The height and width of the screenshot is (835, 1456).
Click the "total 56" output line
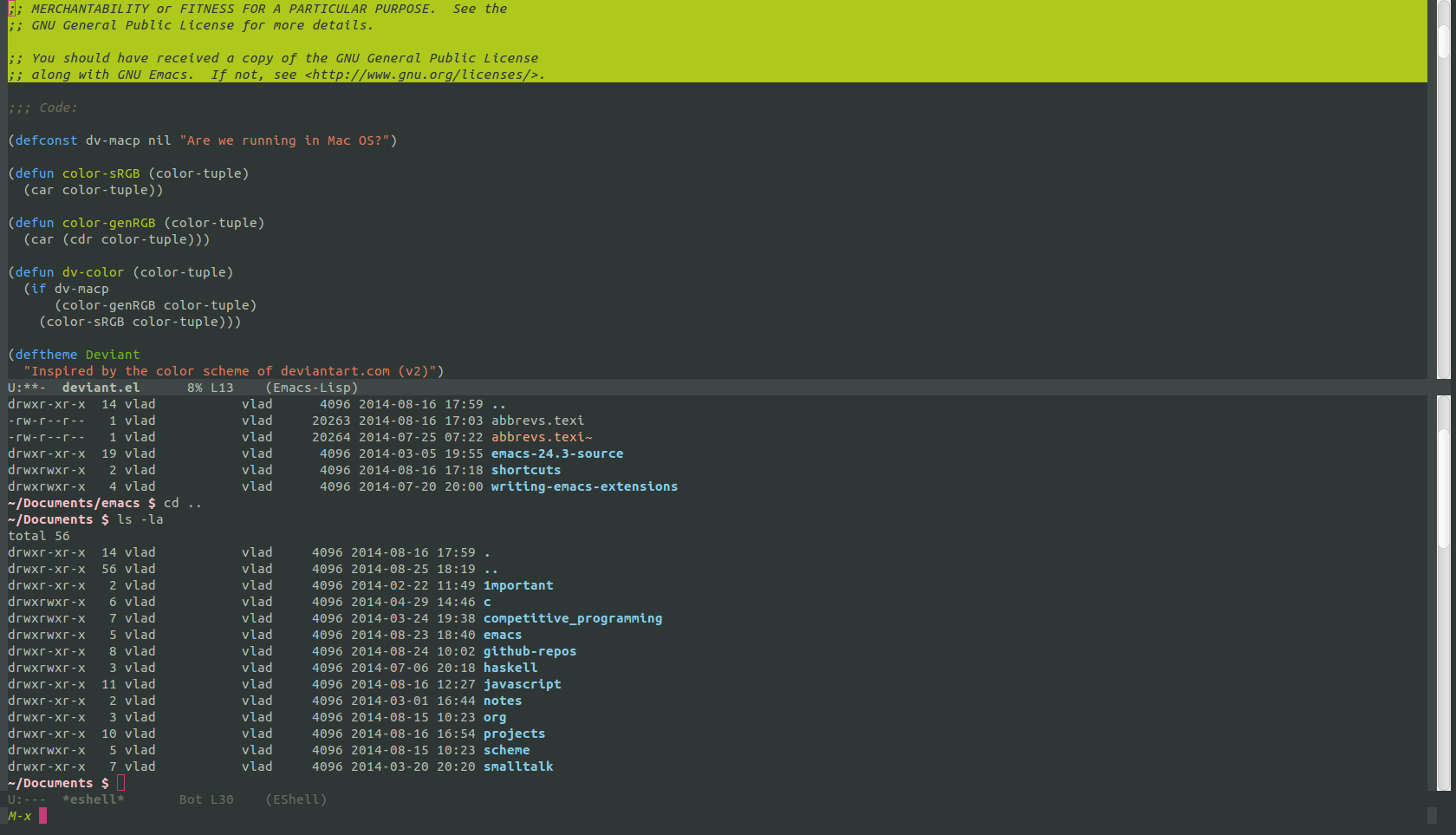tap(39, 536)
